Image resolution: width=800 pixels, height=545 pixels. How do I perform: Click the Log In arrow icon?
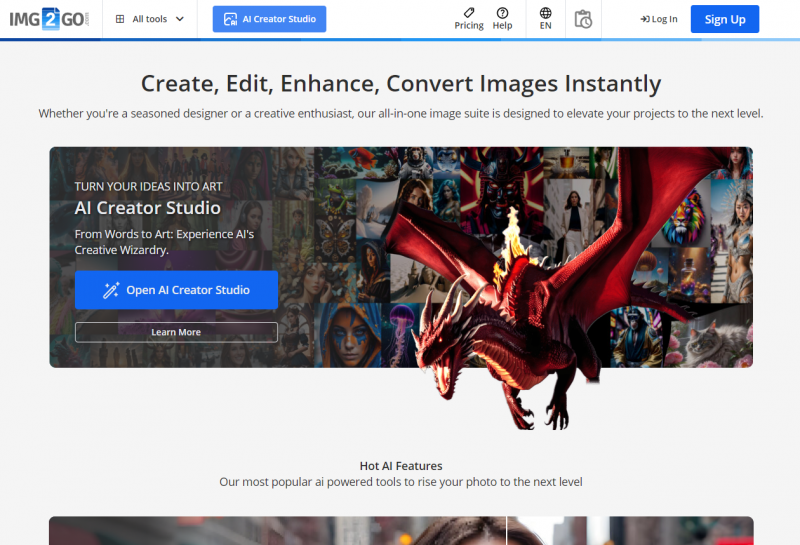(644, 19)
